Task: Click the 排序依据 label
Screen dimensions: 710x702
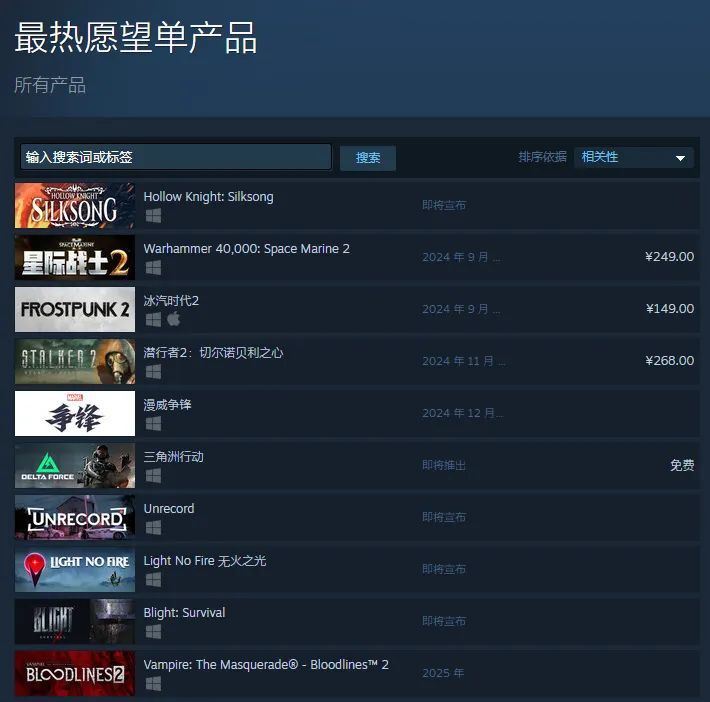Action: 542,157
